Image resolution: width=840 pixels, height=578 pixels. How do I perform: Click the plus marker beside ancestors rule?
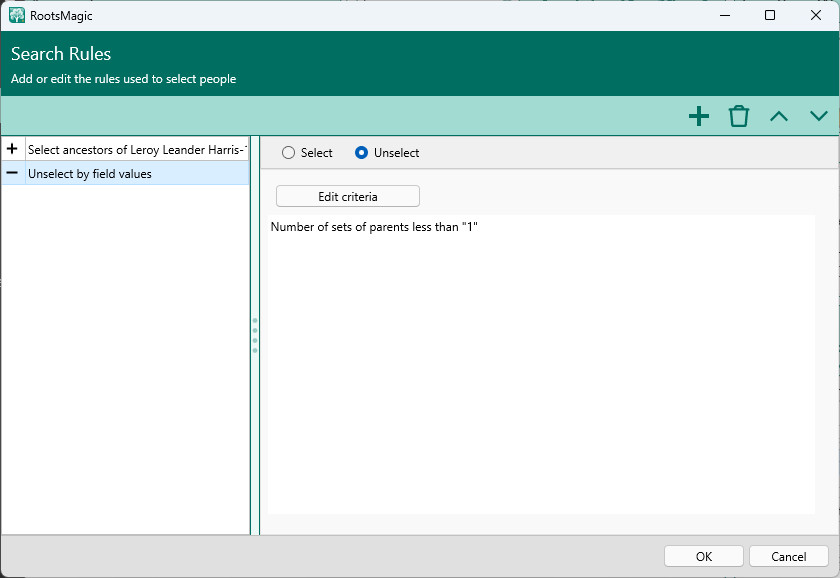tap(13, 149)
